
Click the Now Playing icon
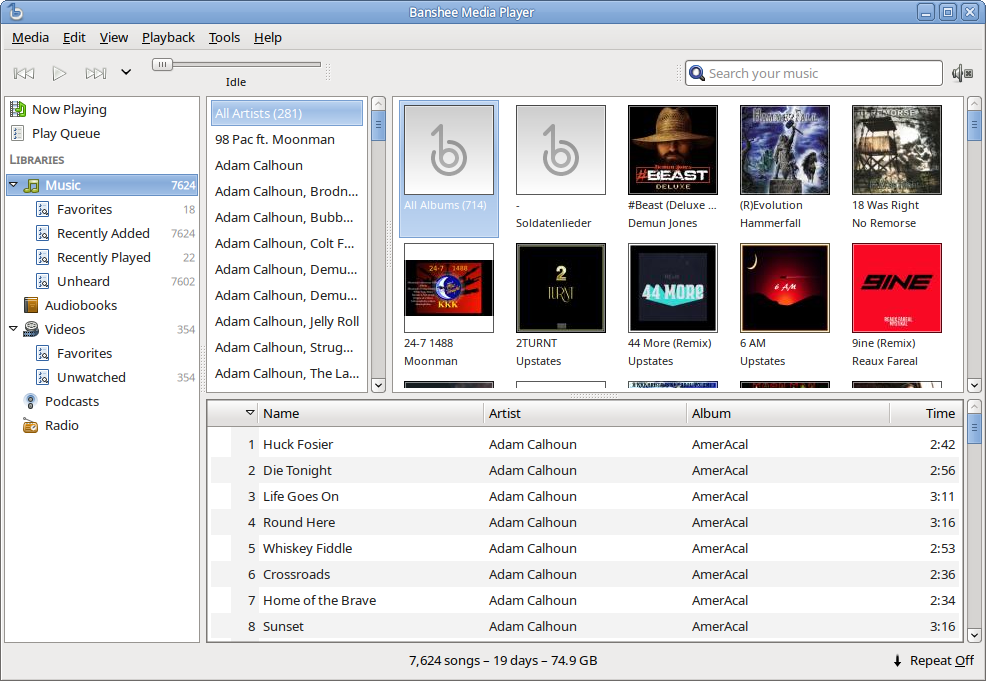click(18, 109)
